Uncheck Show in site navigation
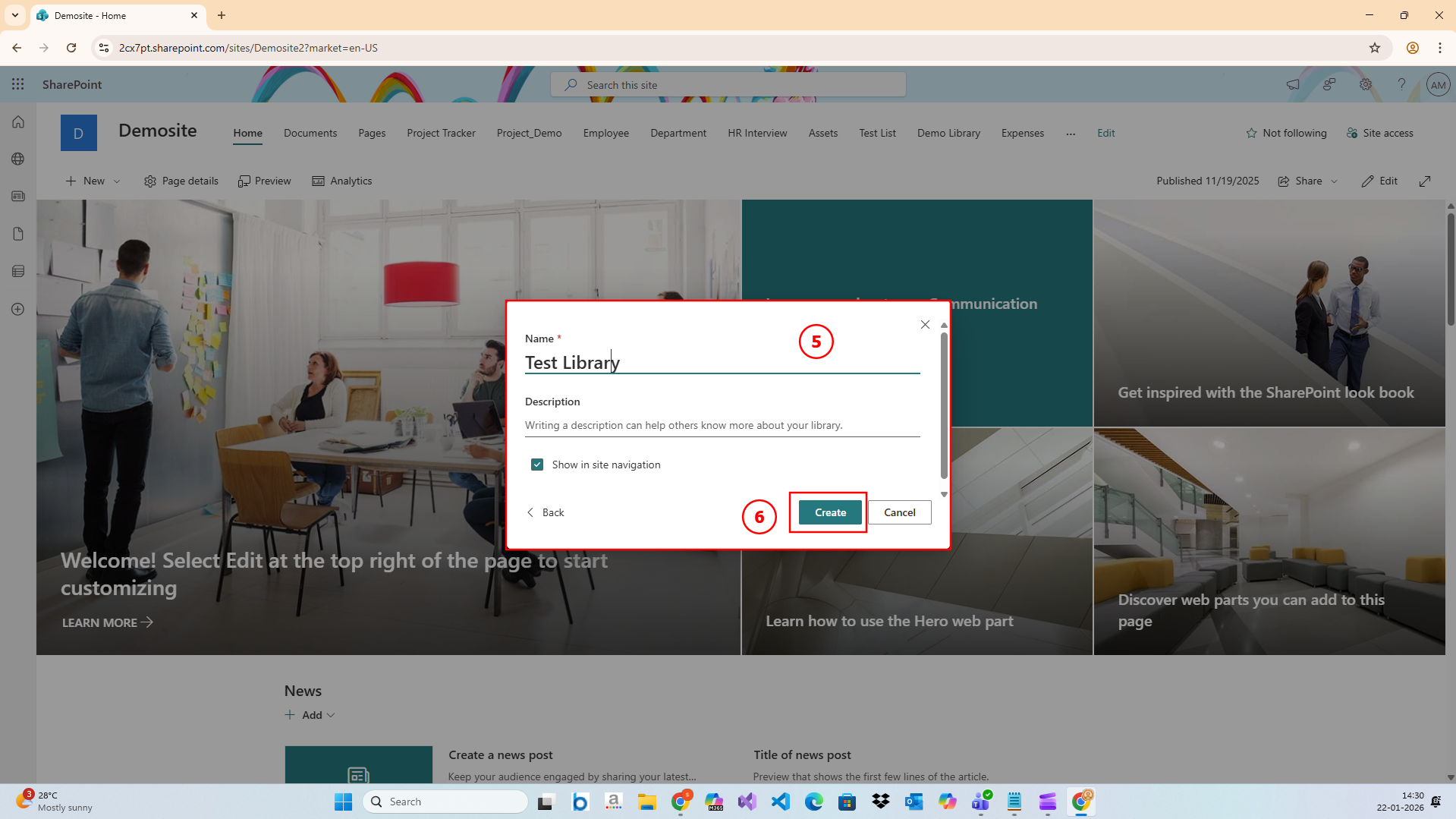Viewport: 1456px width, 819px height. [x=537, y=465]
